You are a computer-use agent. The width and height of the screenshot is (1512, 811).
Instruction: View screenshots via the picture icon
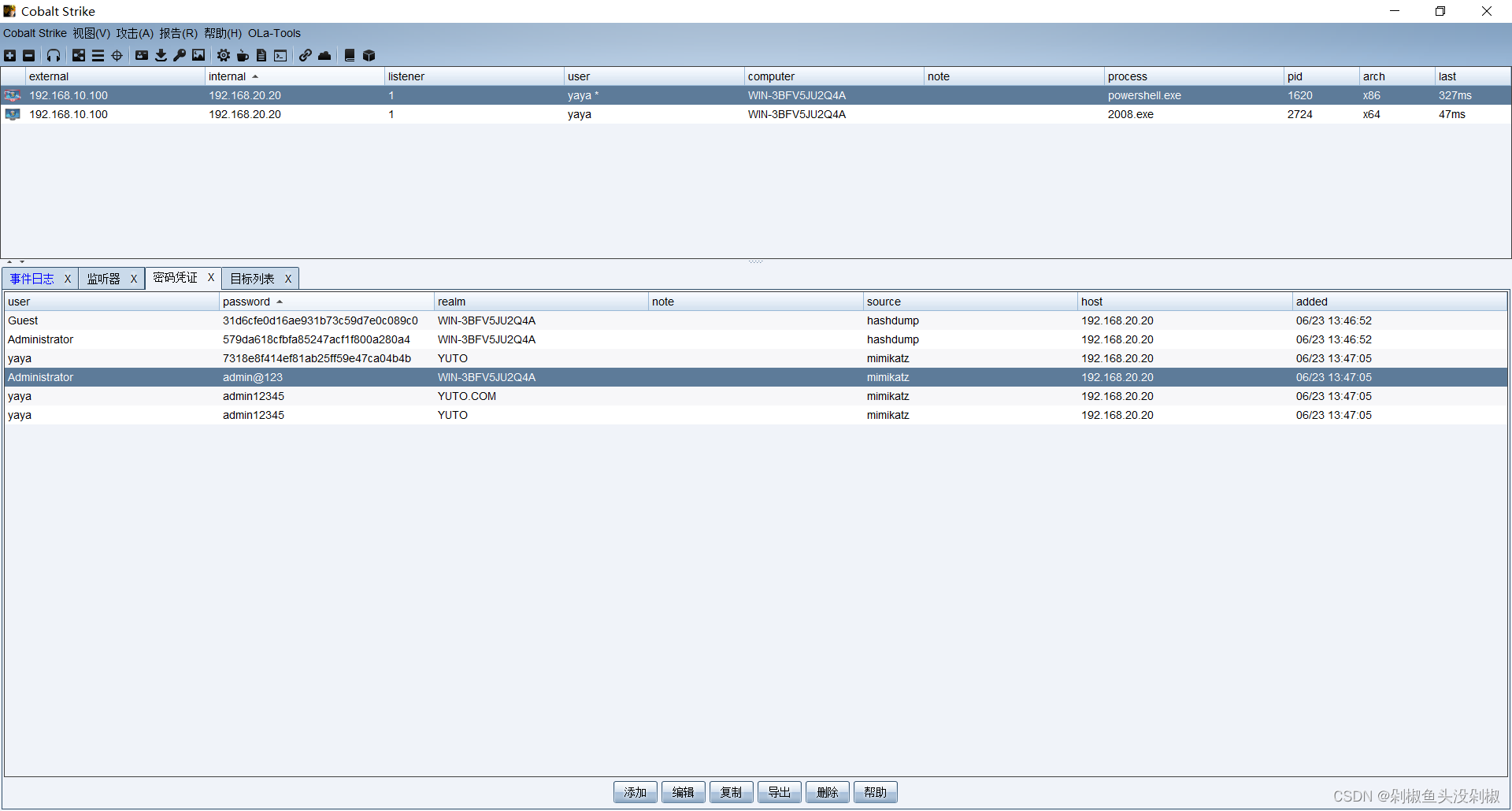click(198, 55)
